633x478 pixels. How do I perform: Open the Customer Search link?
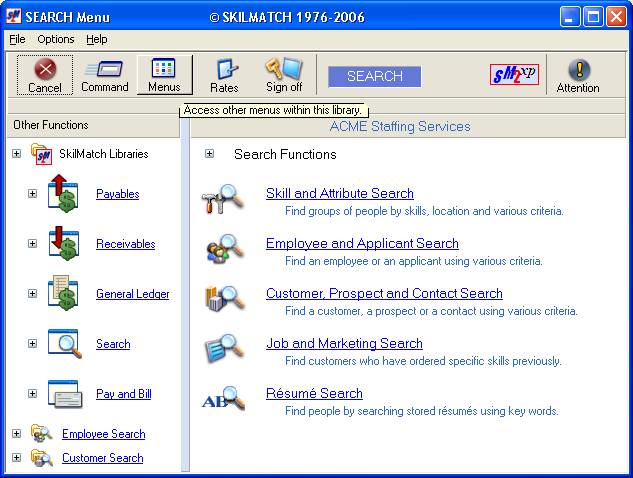coord(103,458)
